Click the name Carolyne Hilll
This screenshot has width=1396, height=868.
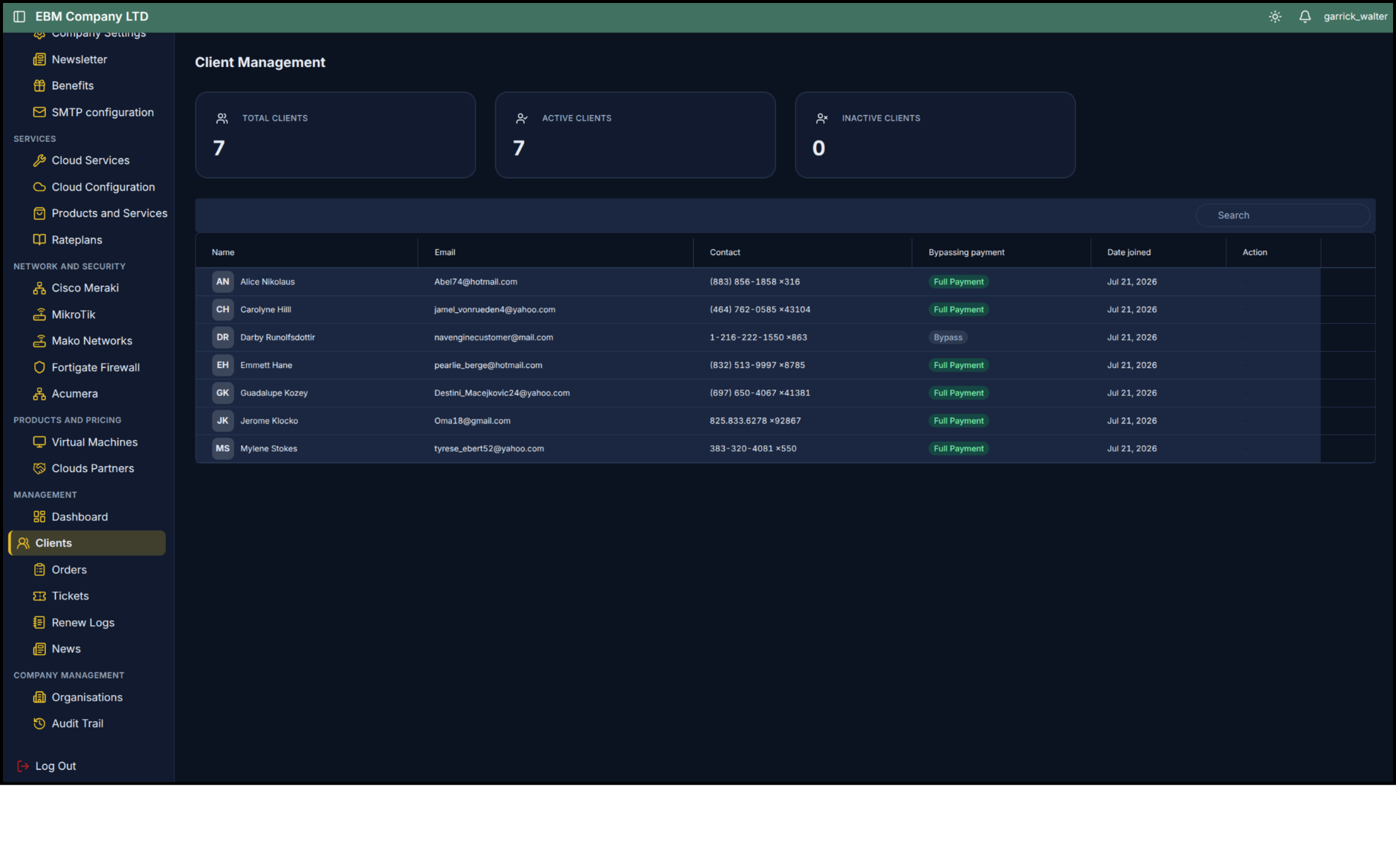[x=265, y=310]
